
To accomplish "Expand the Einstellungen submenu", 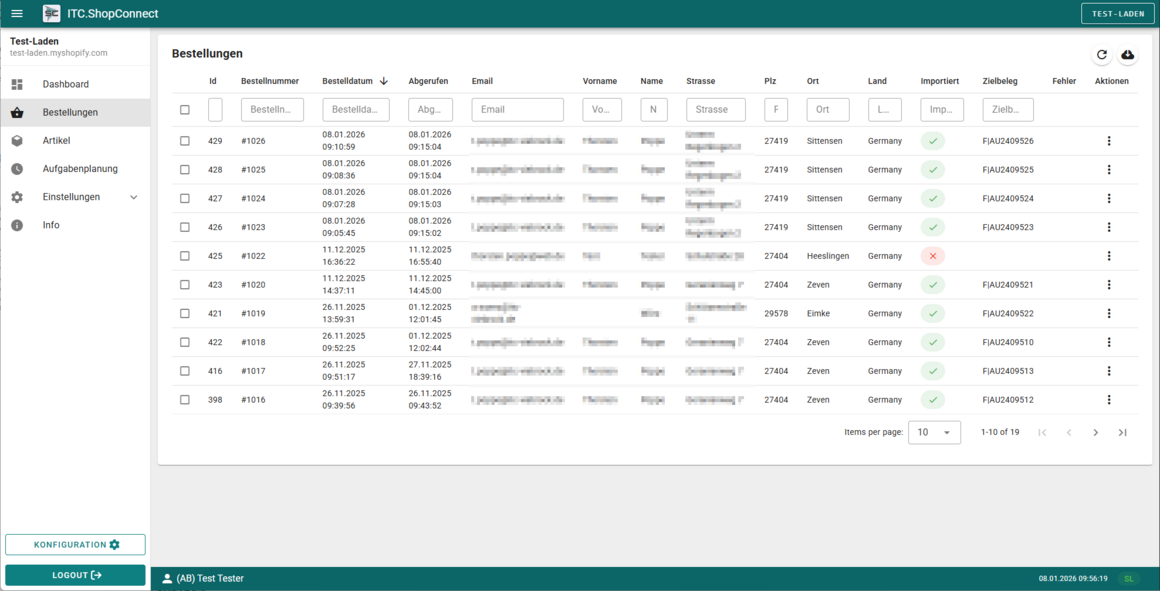I will click(x=134, y=198).
